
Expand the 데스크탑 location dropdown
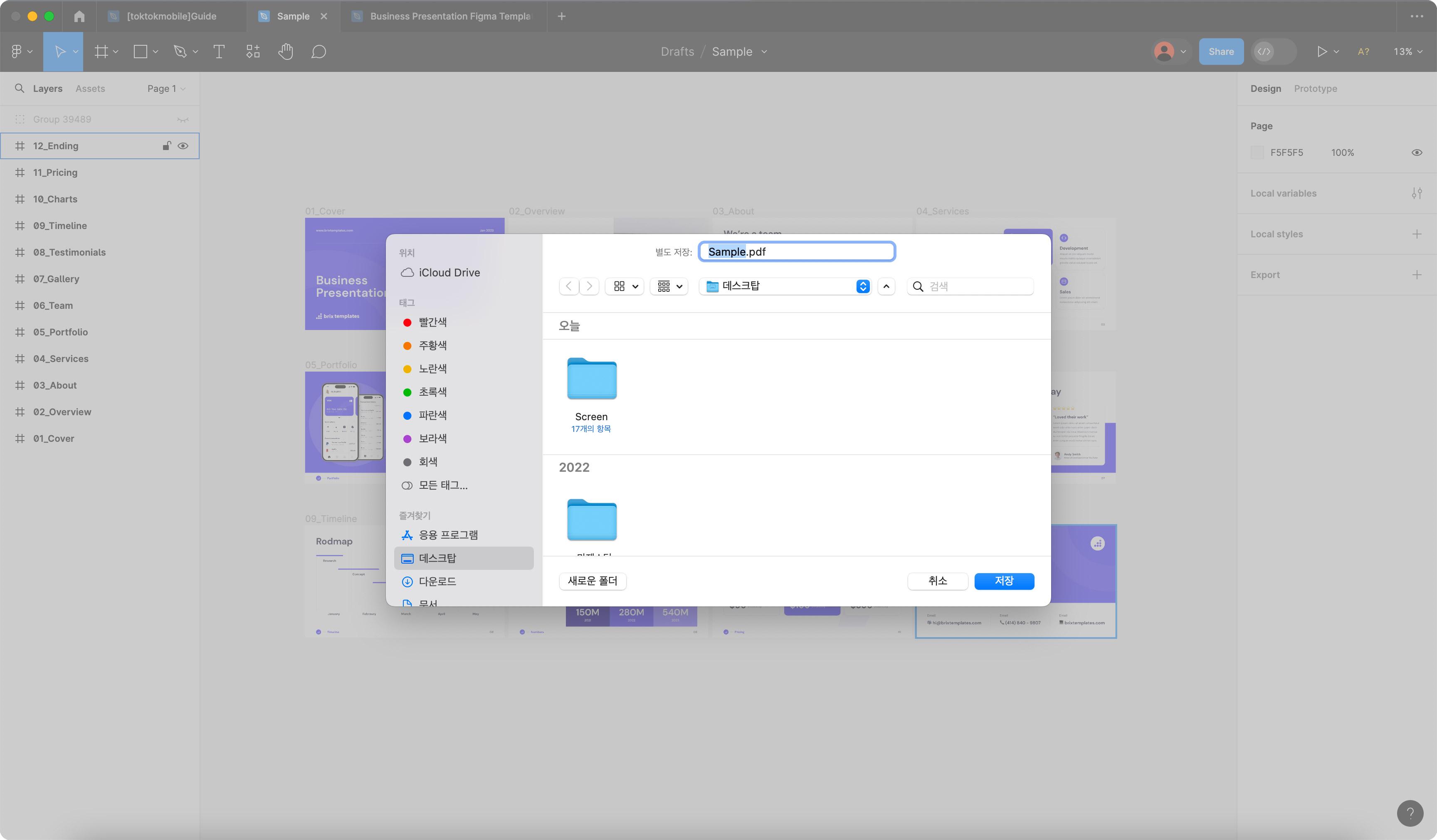pos(862,286)
